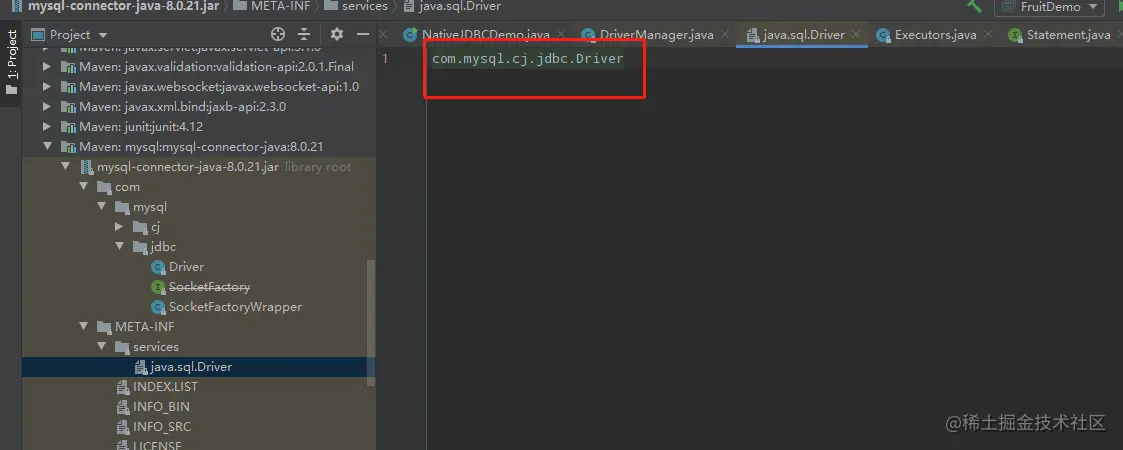Expand Maven javax.validation validation-api node
1123x450 pixels.
47,67
